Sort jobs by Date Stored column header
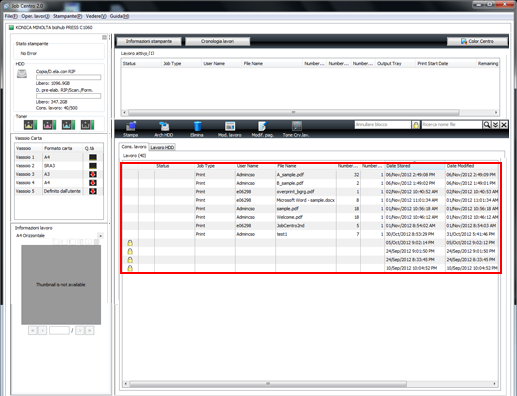This screenshot has width=517, height=396. click(x=415, y=166)
